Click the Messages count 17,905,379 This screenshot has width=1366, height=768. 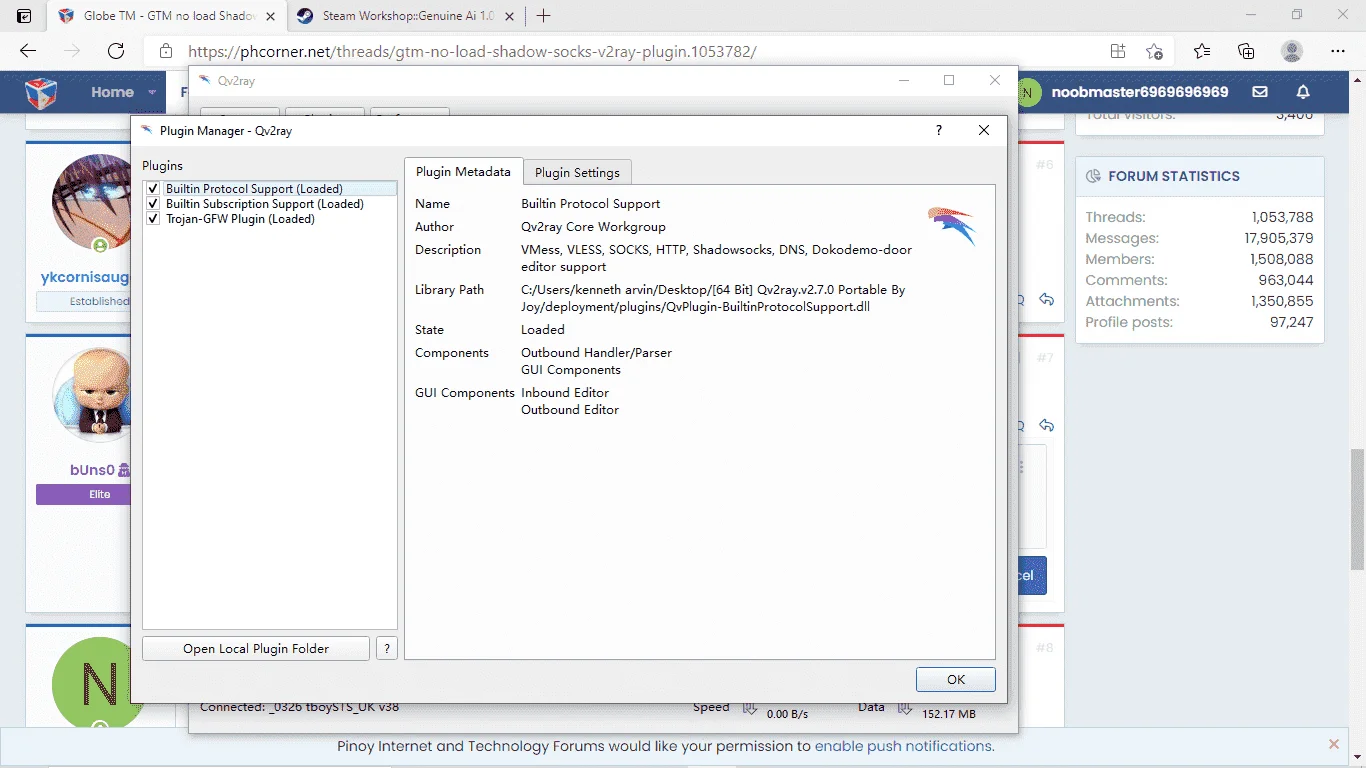1279,238
